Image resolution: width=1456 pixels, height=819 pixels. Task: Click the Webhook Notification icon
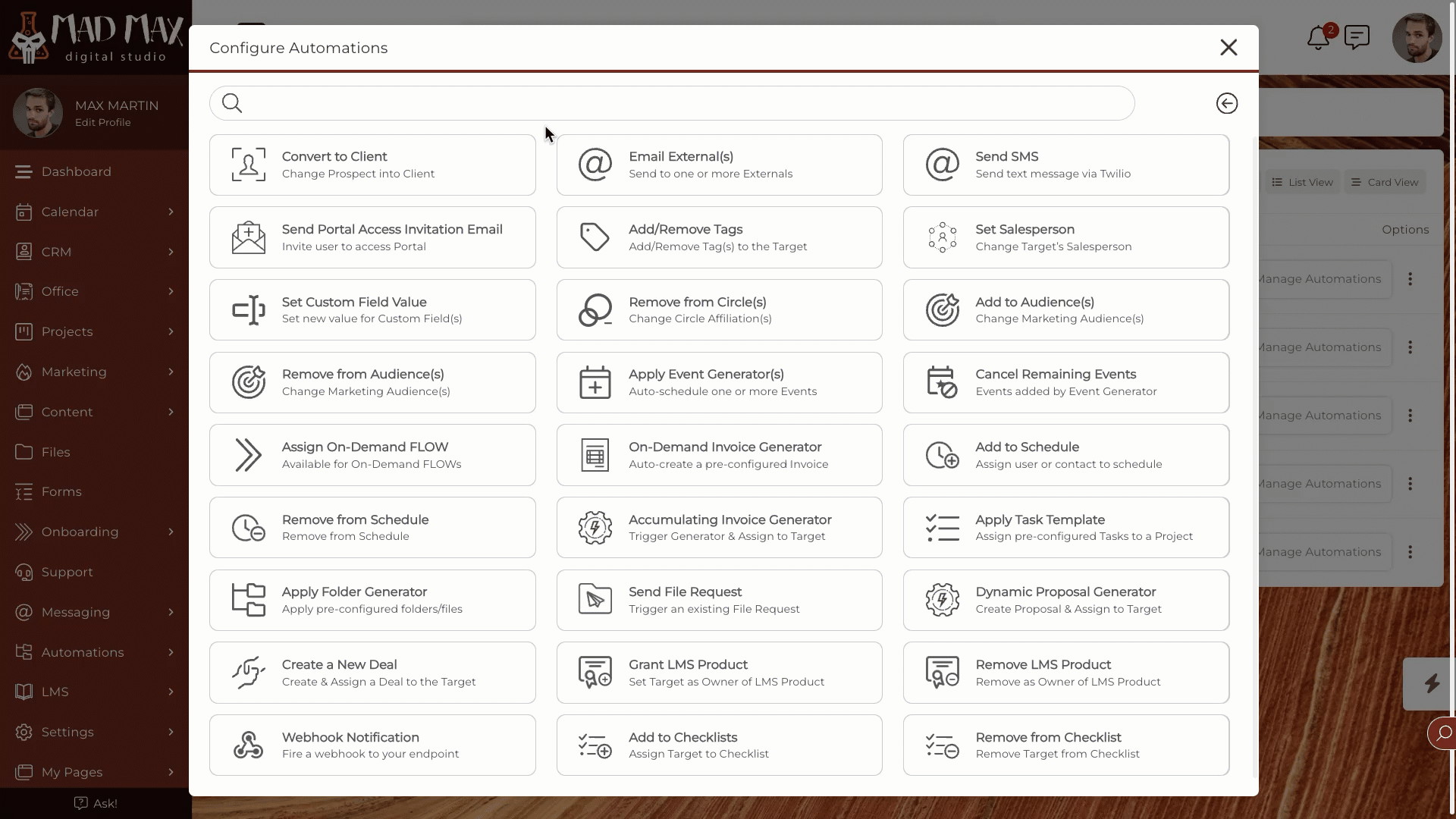[247, 744]
